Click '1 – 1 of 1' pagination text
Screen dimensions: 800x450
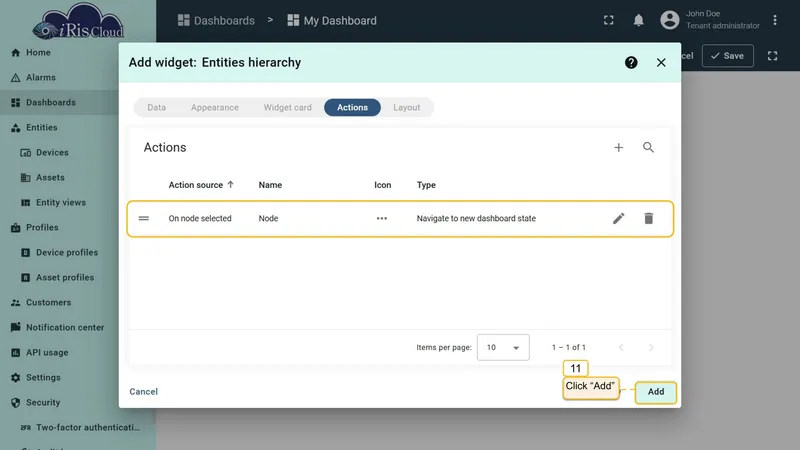click(568, 347)
